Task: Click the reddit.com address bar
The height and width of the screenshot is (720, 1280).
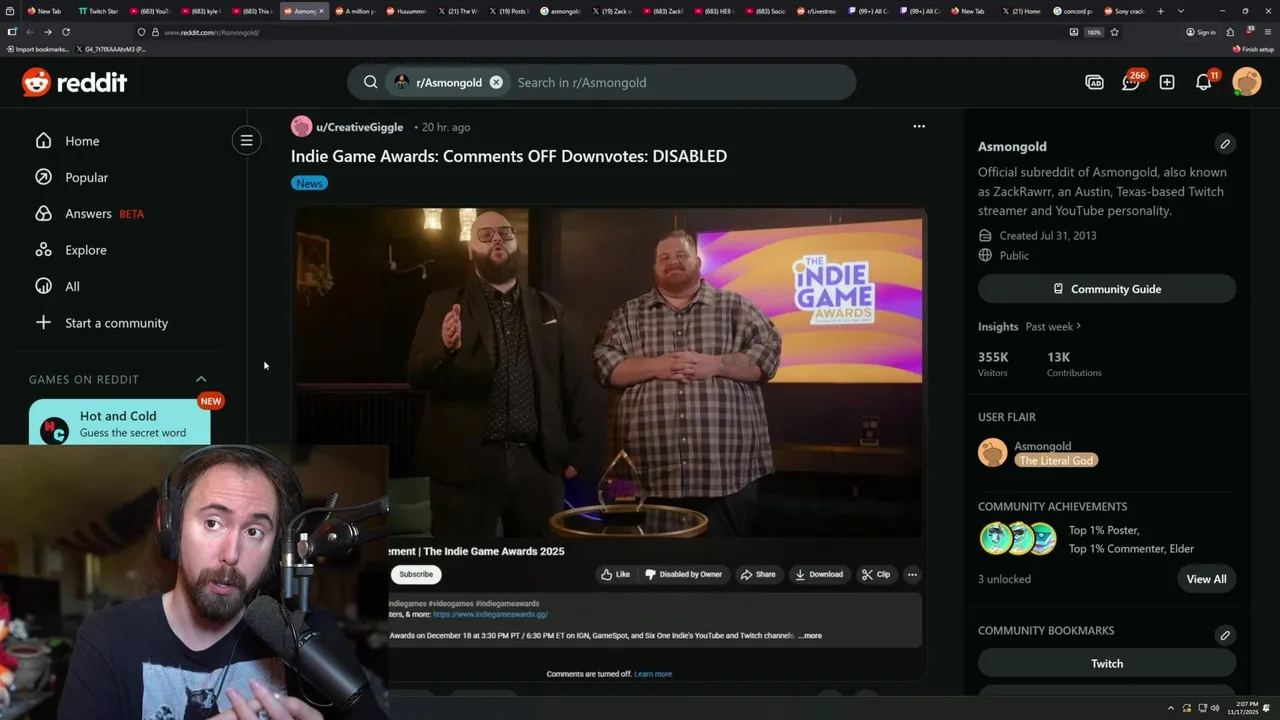Action: 600,32
